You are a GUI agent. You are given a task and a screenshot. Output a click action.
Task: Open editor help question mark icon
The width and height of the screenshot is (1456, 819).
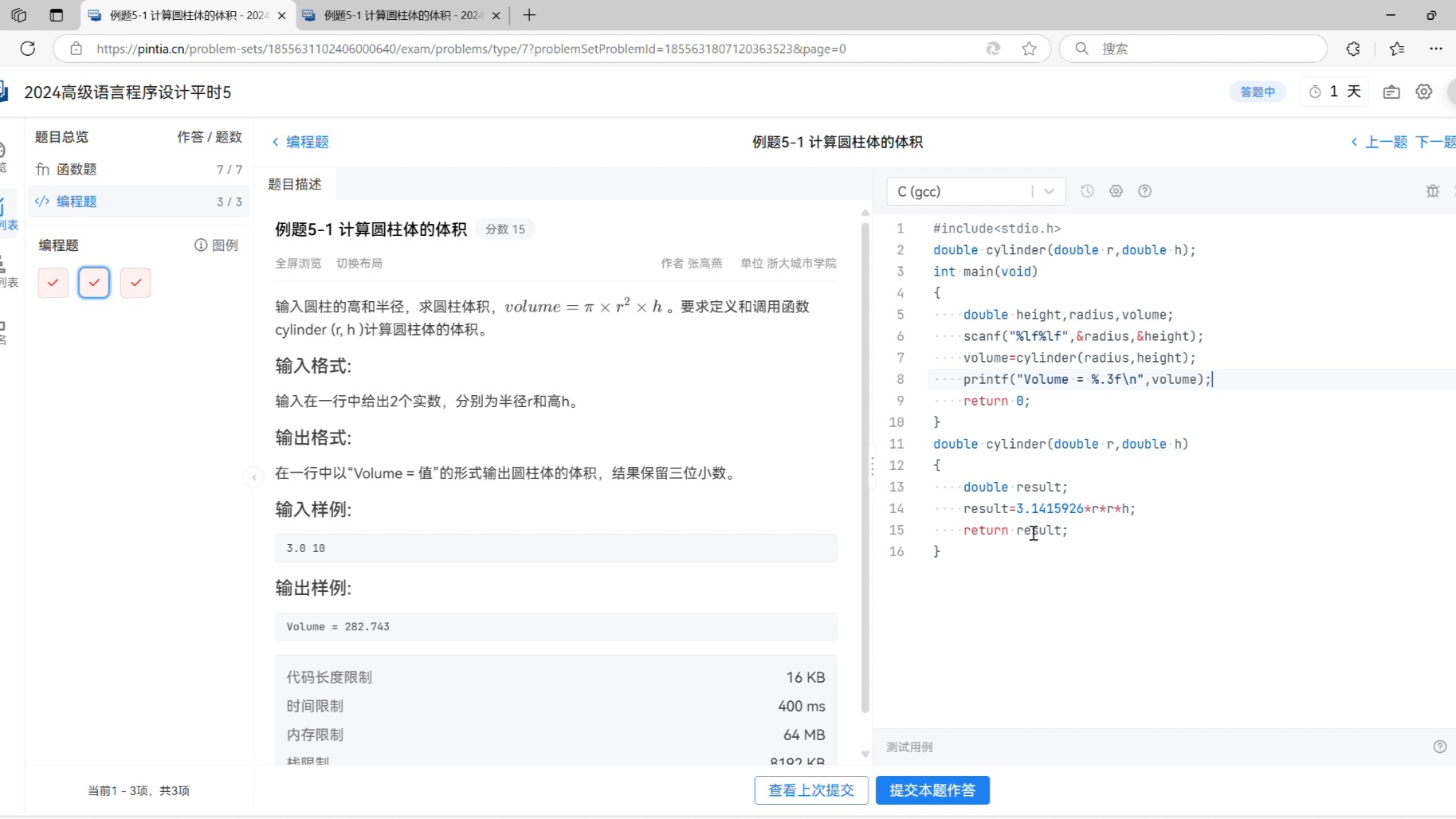[1144, 191]
